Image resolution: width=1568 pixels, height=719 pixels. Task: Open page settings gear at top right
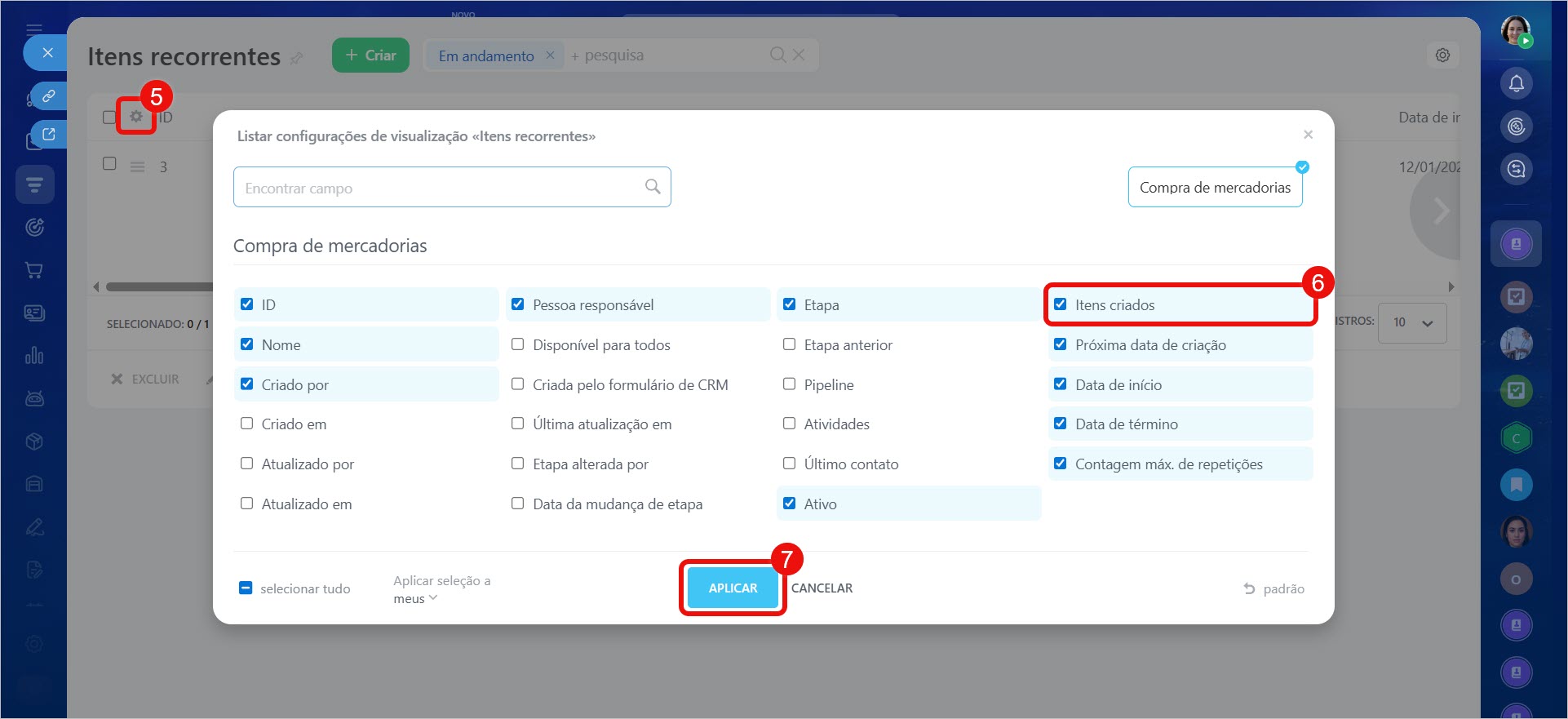pos(1442,55)
